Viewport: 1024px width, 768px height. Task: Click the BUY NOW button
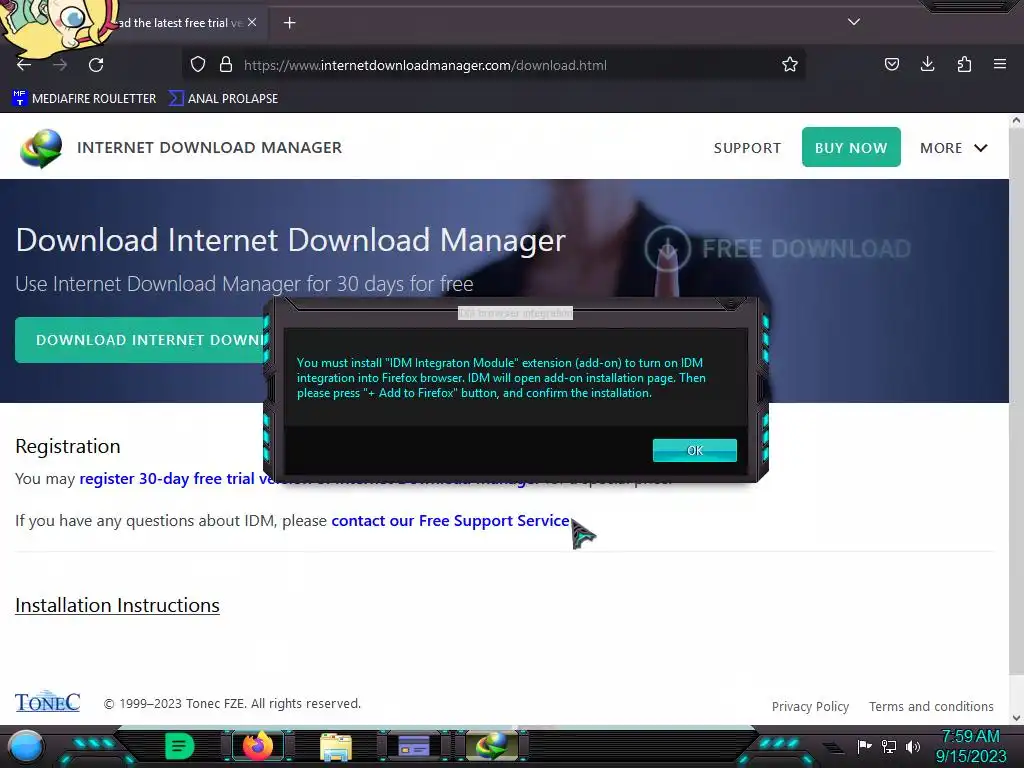pos(851,147)
